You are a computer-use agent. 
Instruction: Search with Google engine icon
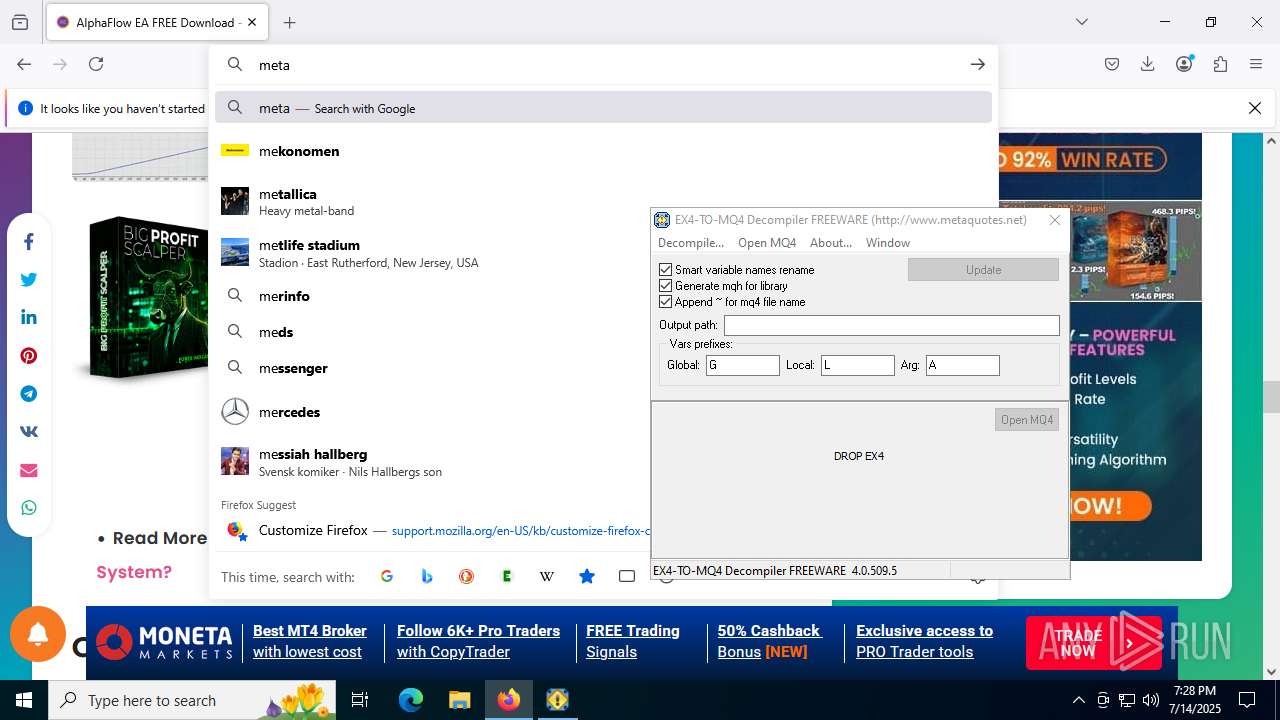[387, 576]
